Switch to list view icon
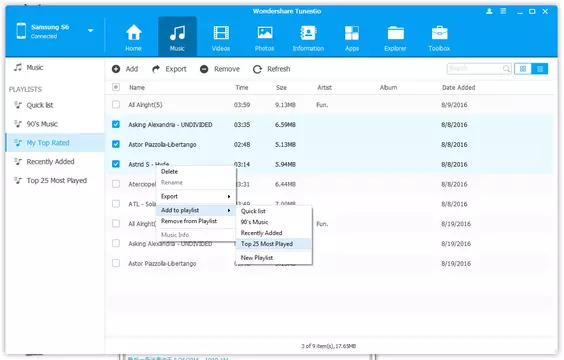 (540, 69)
